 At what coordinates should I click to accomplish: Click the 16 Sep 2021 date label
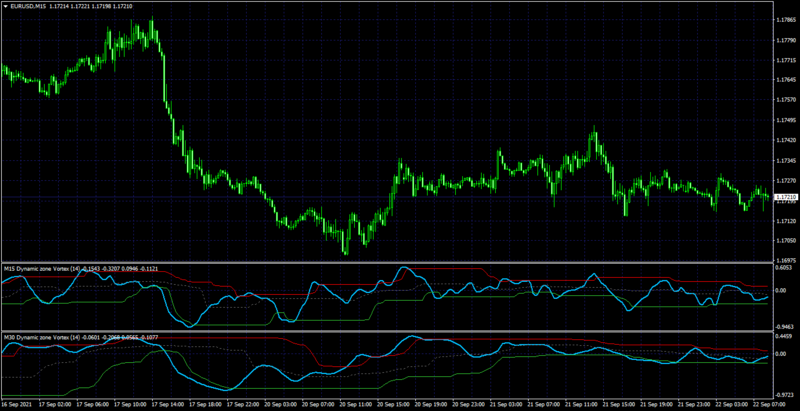pyautogui.click(x=16, y=403)
